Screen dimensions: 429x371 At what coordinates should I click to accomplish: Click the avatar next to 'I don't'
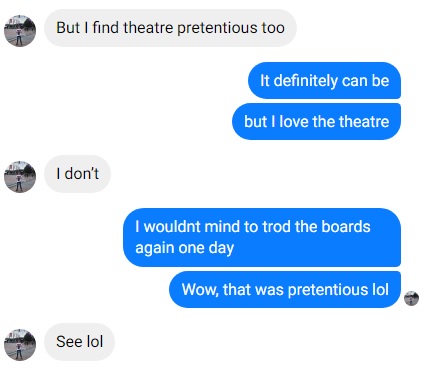20,177
